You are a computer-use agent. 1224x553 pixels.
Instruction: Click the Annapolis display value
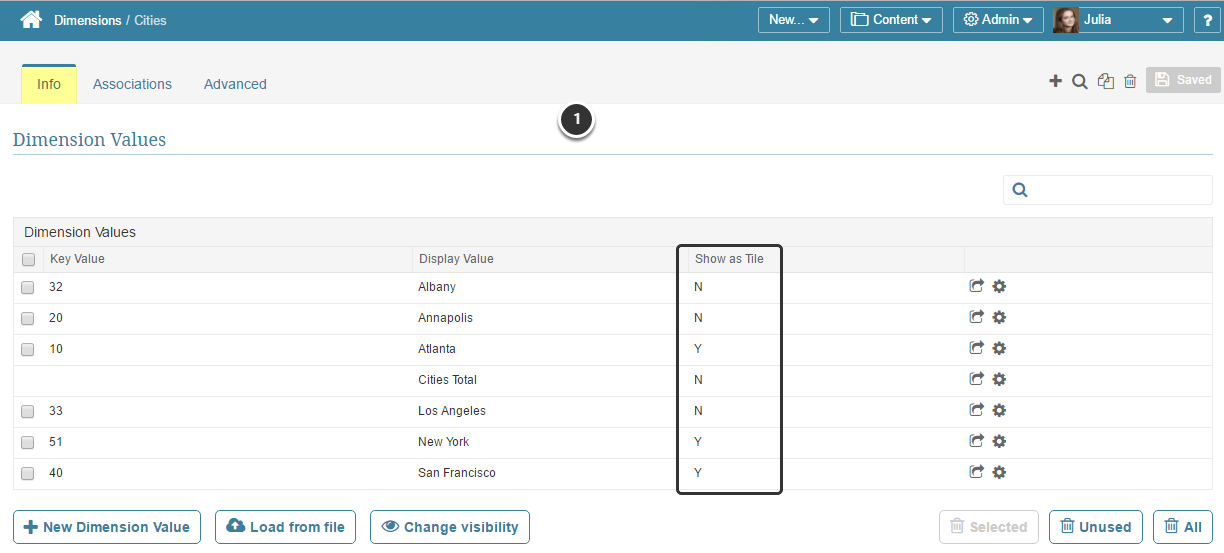tap(445, 318)
